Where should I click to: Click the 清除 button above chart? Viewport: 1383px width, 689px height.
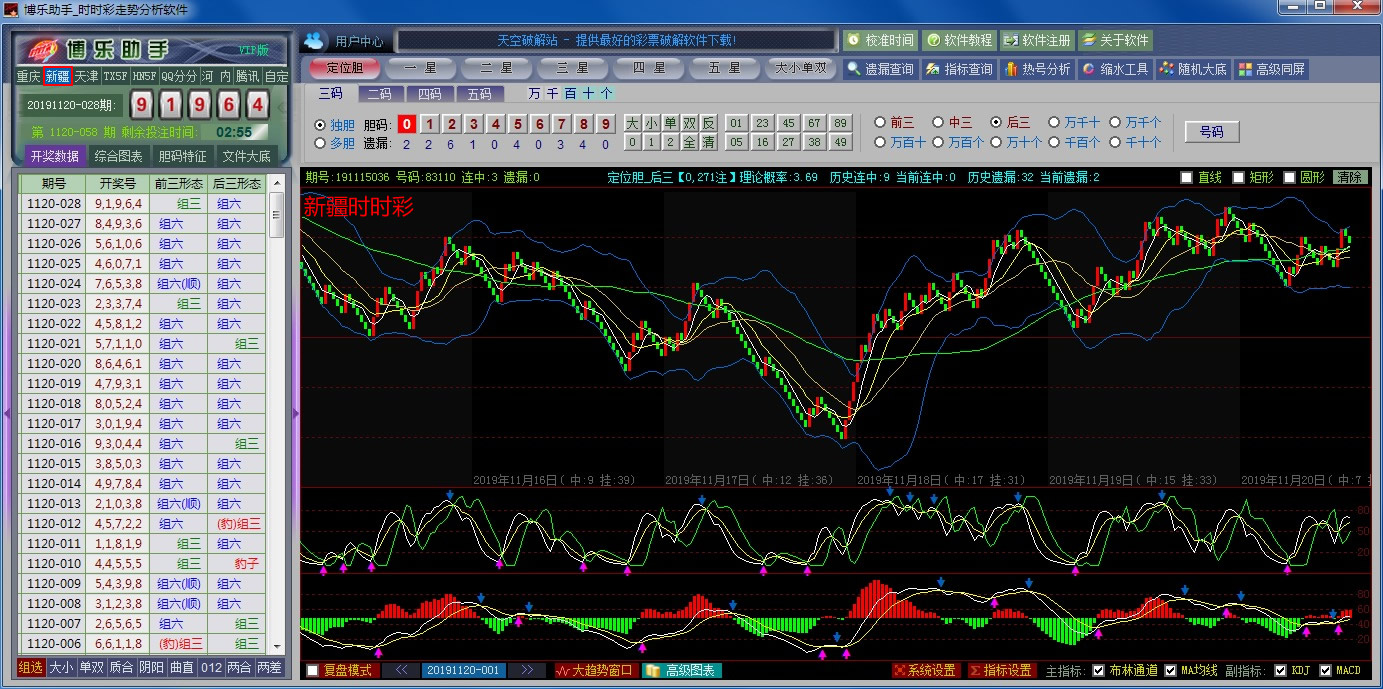click(x=1350, y=177)
